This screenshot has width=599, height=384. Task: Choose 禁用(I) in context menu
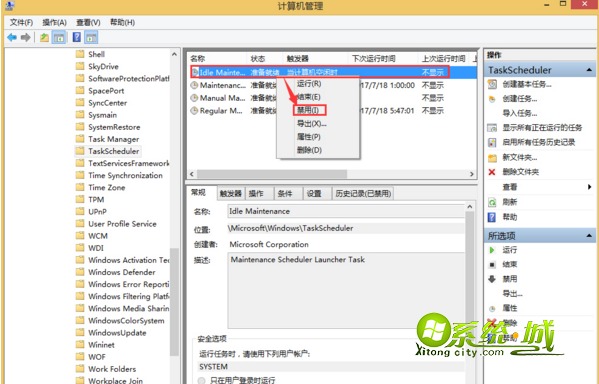tap(318, 110)
